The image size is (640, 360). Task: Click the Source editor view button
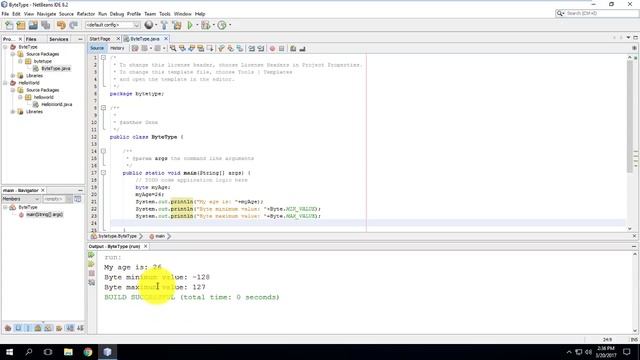97,48
